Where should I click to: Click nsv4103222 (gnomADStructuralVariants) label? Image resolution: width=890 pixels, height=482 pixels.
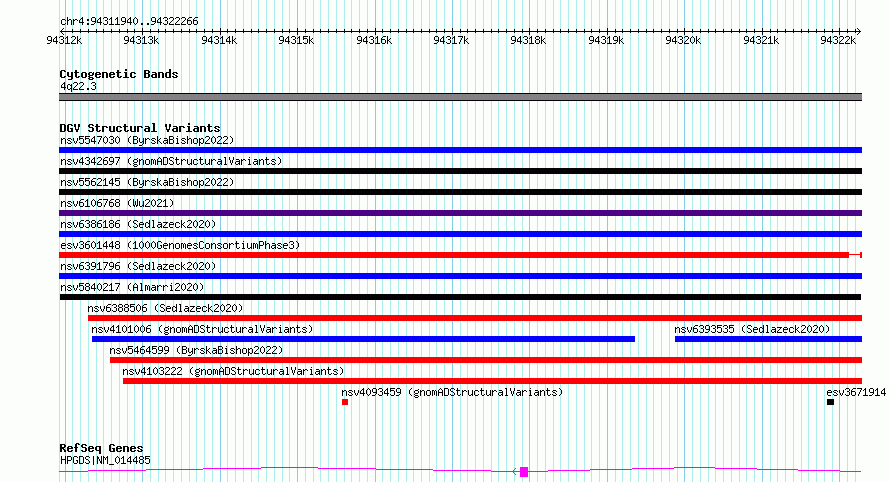233,371
